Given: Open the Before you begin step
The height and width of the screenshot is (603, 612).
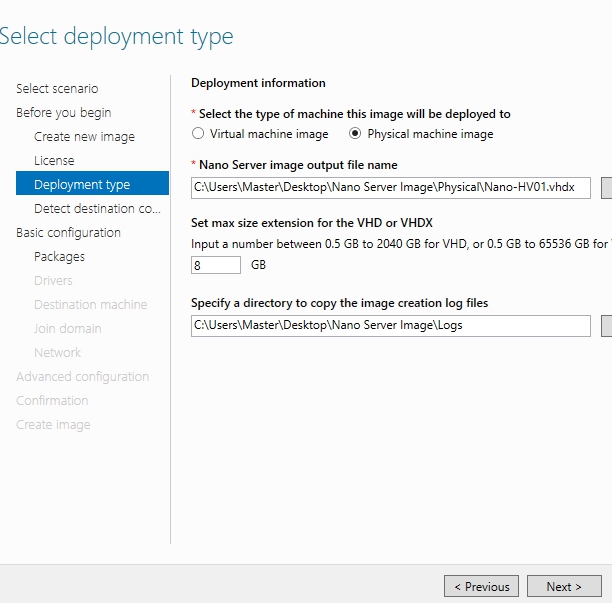Looking at the screenshot, I should (63, 113).
